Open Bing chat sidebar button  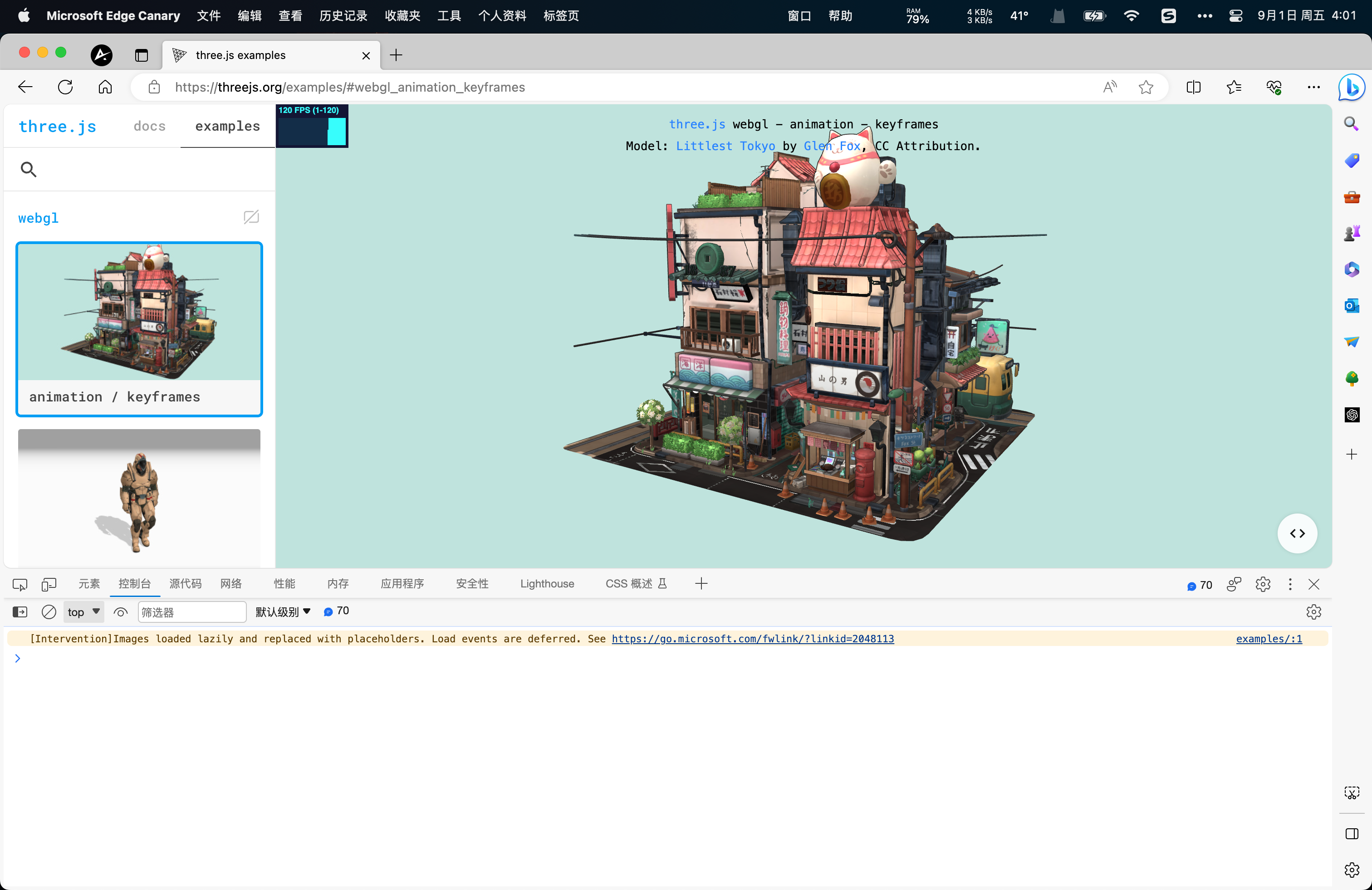[1351, 87]
